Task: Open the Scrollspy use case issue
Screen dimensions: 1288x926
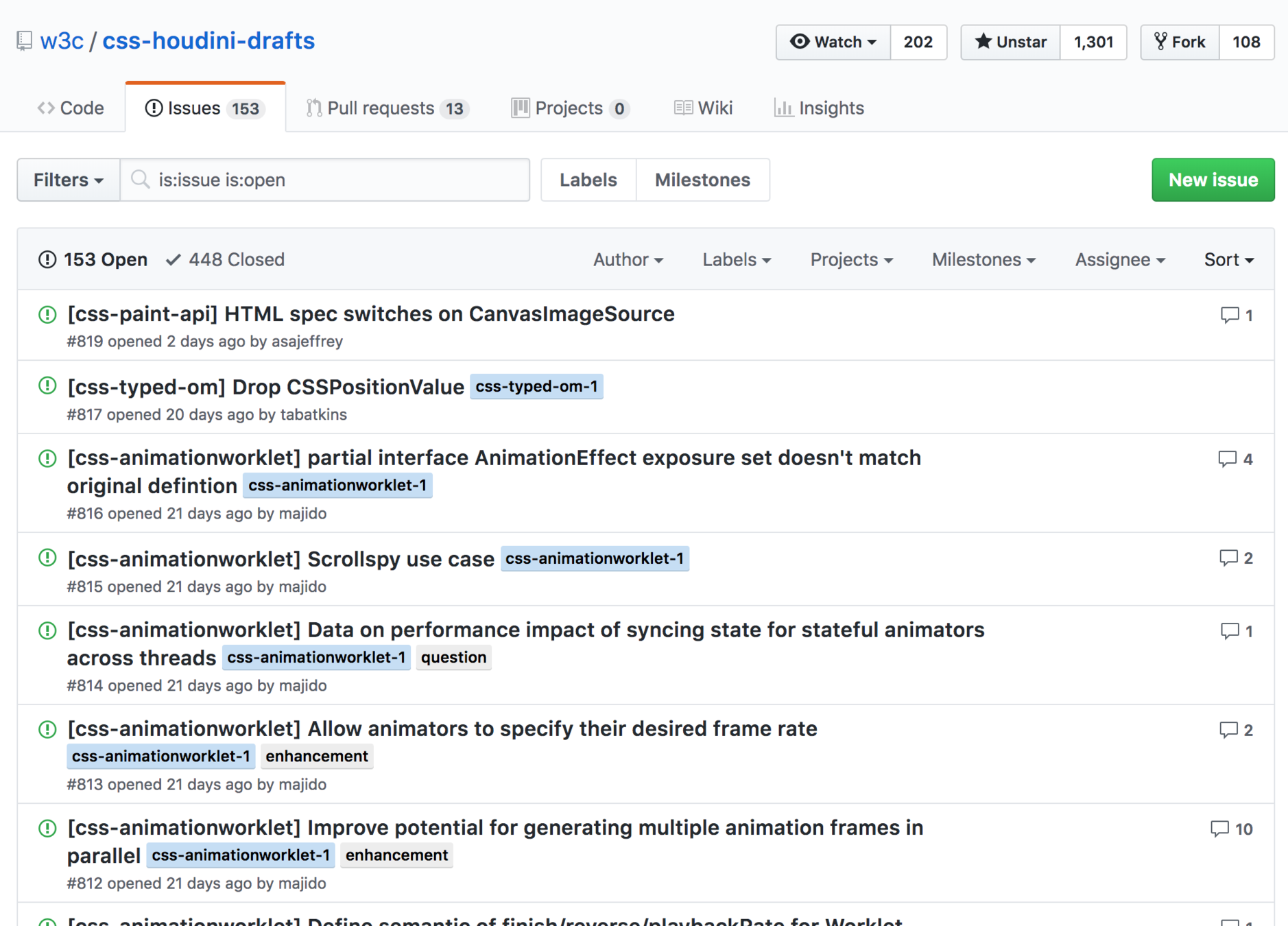Action: pos(281,558)
